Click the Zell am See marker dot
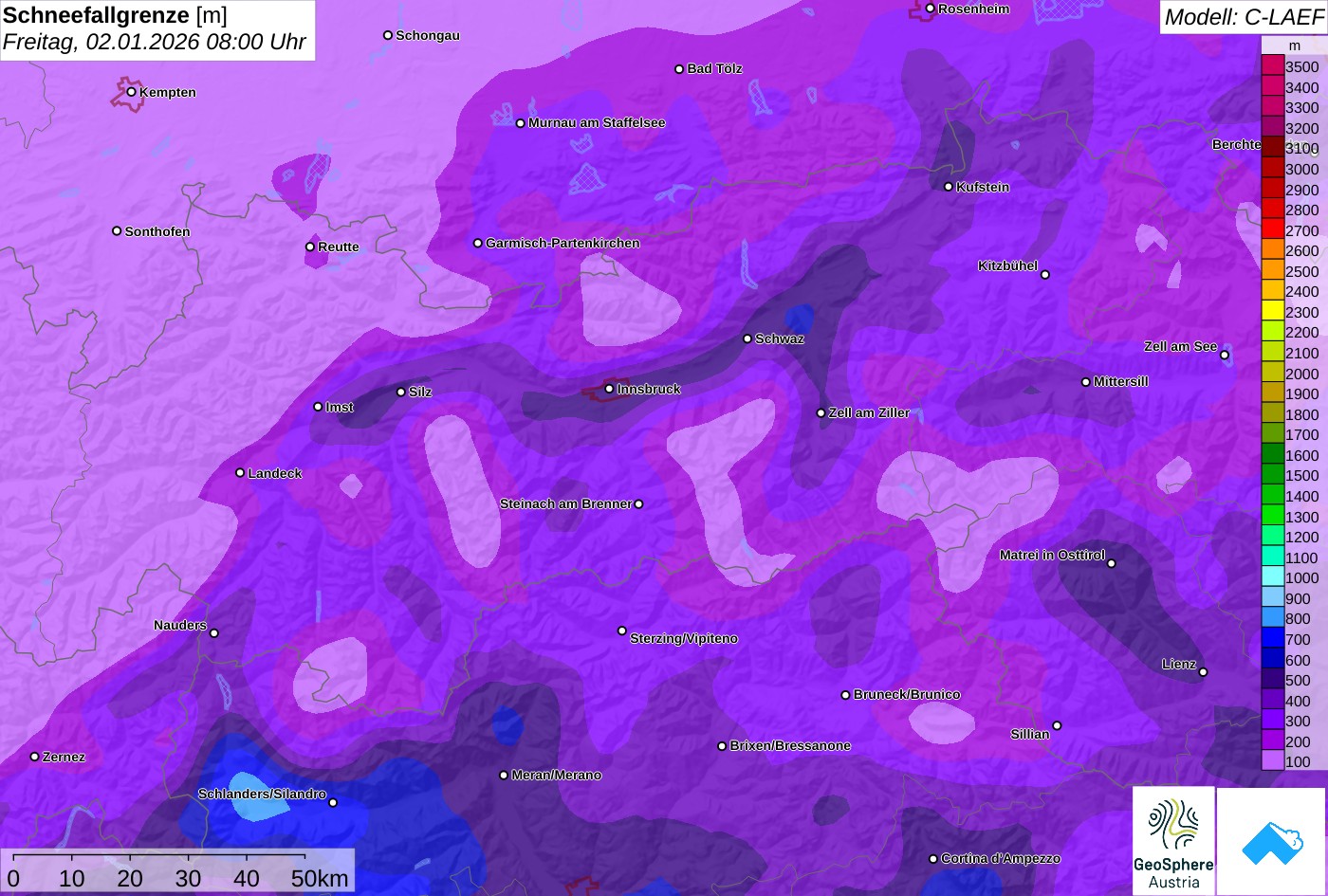Screen dimensions: 1328x896 pyautogui.click(x=1225, y=355)
